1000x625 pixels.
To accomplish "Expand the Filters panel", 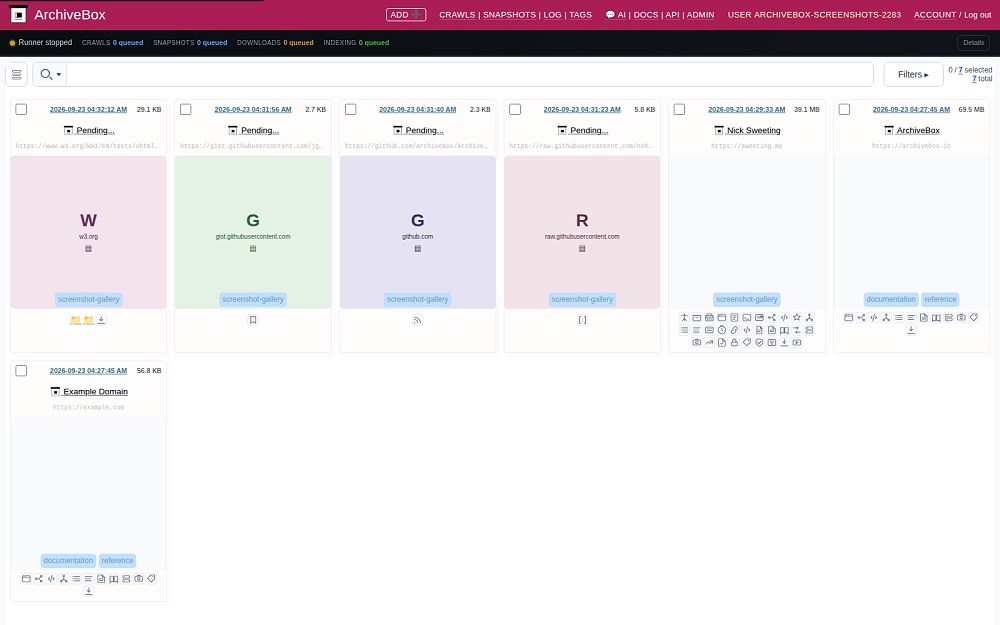I will pos(913,75).
